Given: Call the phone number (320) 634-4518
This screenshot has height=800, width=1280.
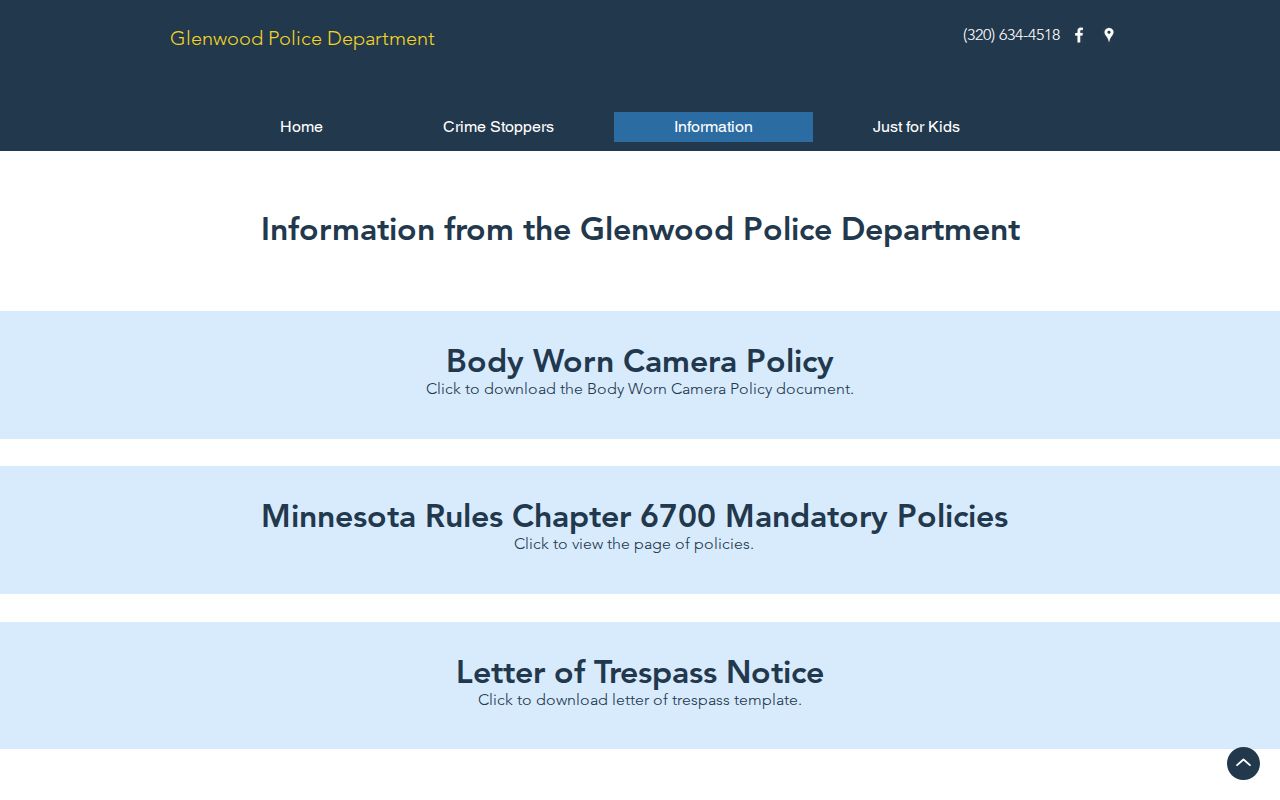Looking at the screenshot, I should (1011, 35).
